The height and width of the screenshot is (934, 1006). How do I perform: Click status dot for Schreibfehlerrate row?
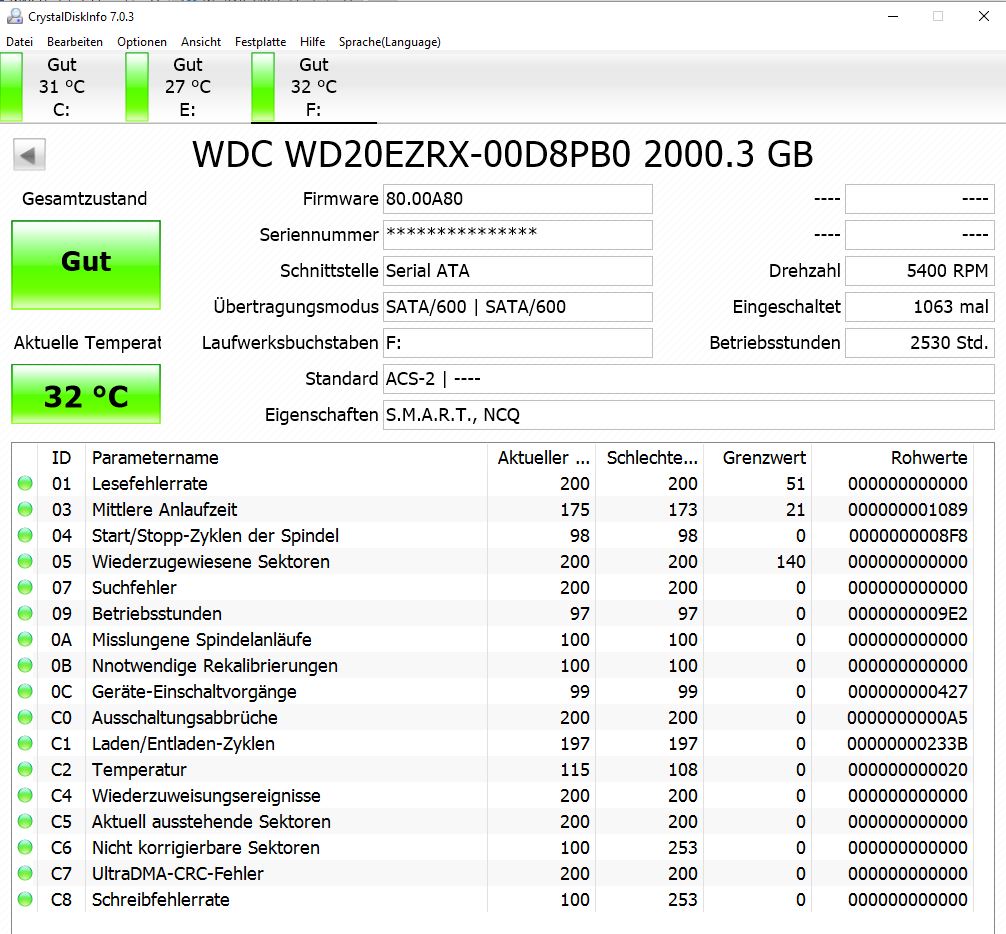[25, 899]
